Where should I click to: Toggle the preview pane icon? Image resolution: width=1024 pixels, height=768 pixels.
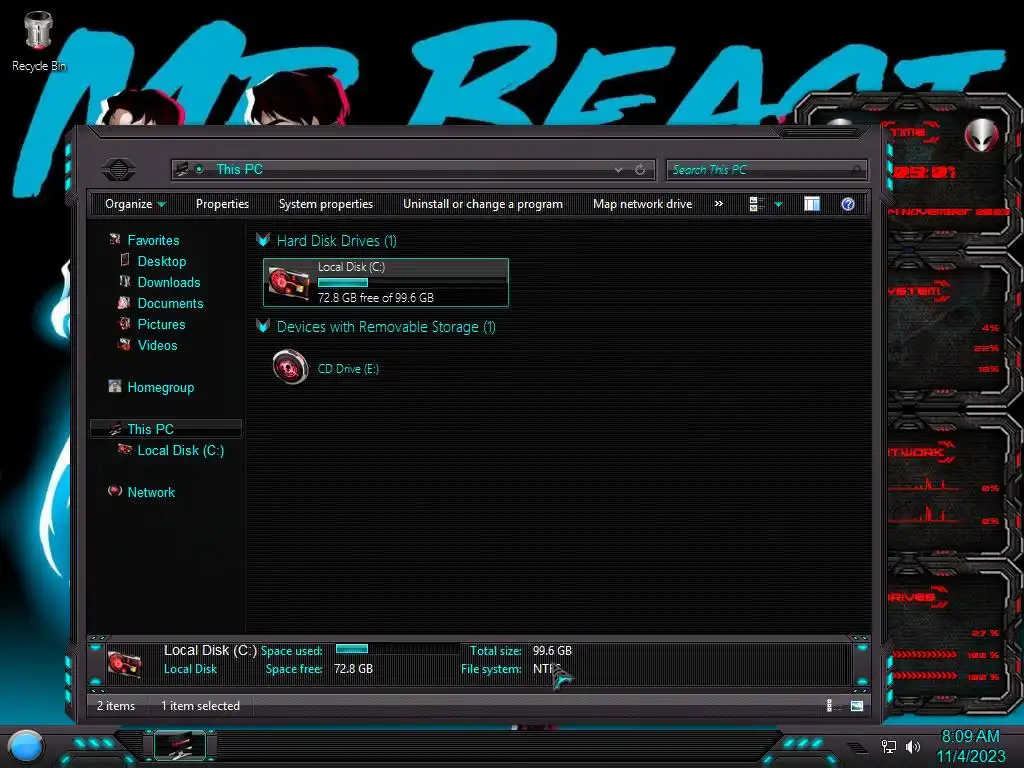click(x=812, y=204)
